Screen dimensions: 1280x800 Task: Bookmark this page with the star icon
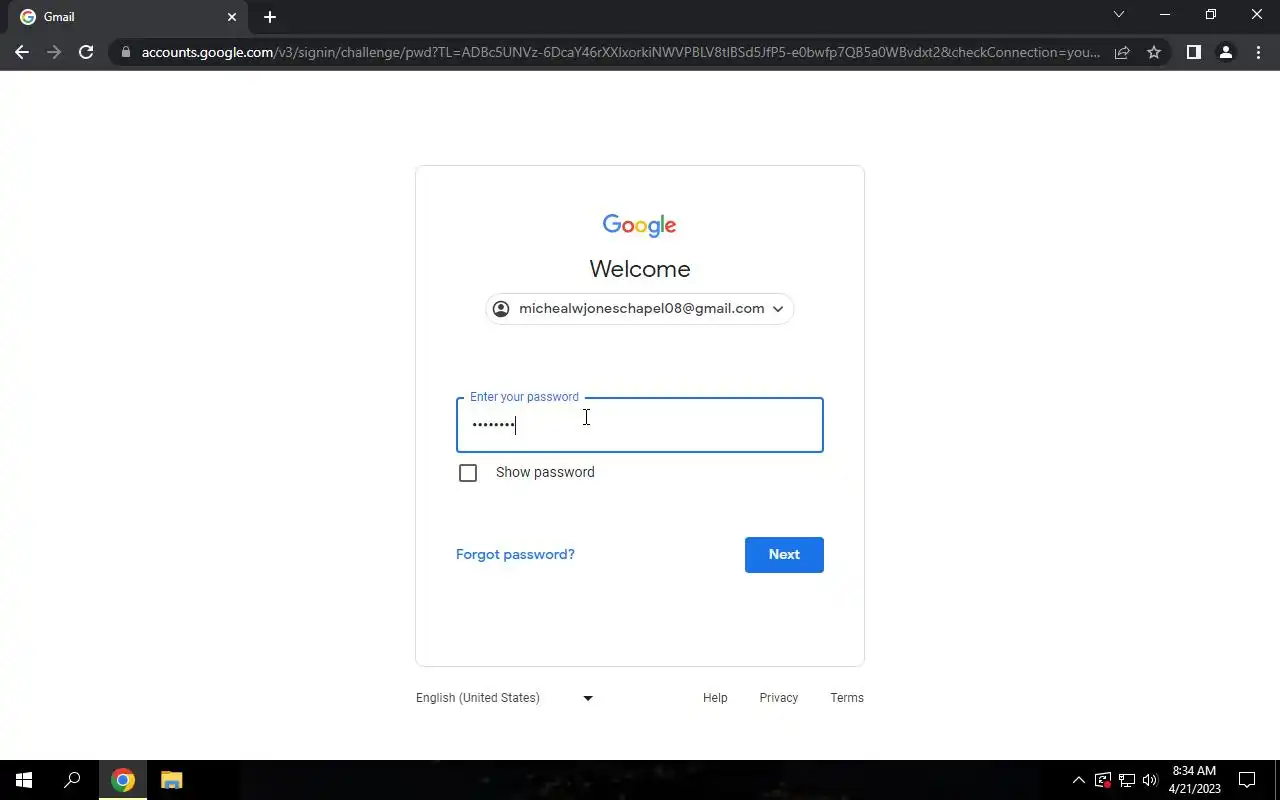point(1154,52)
